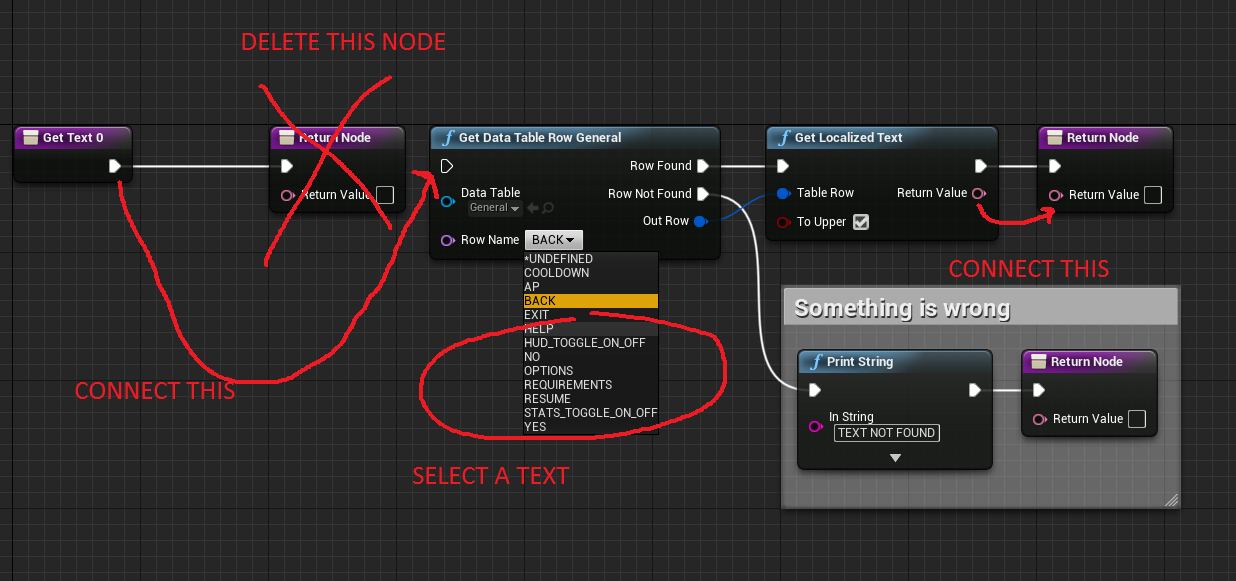Screen dimensions: 1236x581
Task: Select header of Return Node after Print String
Action: click(1089, 362)
